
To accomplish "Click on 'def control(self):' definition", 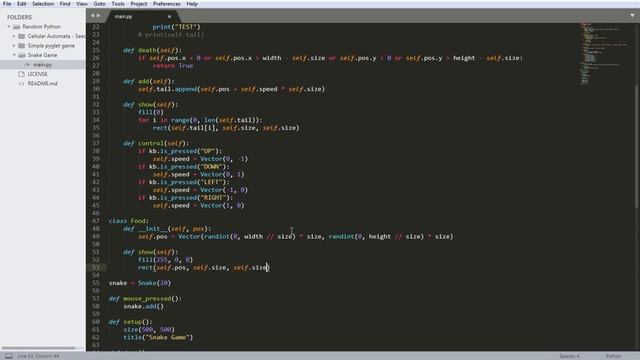I will coord(156,143).
